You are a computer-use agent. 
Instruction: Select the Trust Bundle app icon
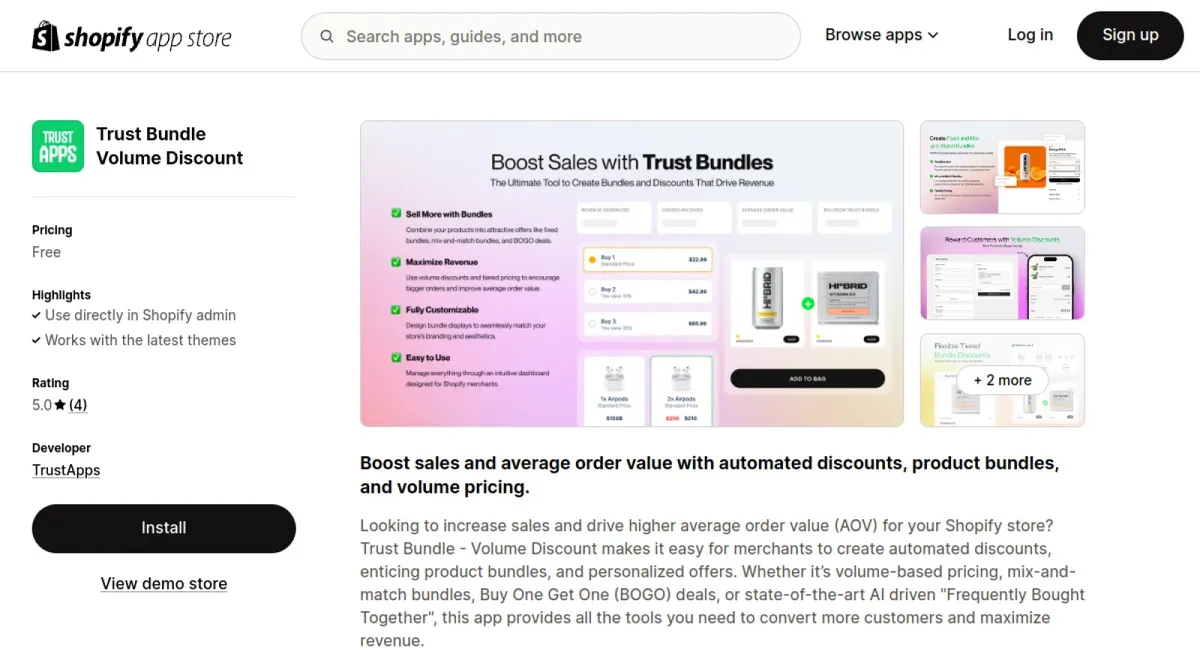point(57,145)
